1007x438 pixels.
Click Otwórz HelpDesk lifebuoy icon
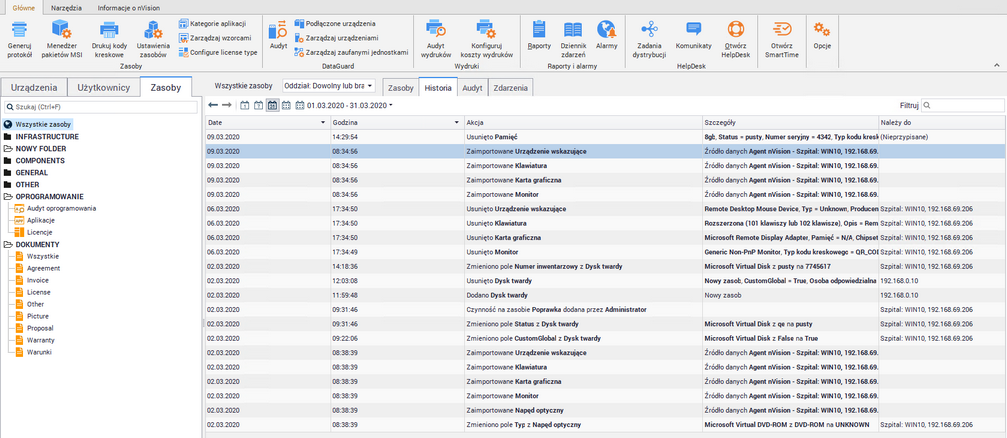(736, 30)
